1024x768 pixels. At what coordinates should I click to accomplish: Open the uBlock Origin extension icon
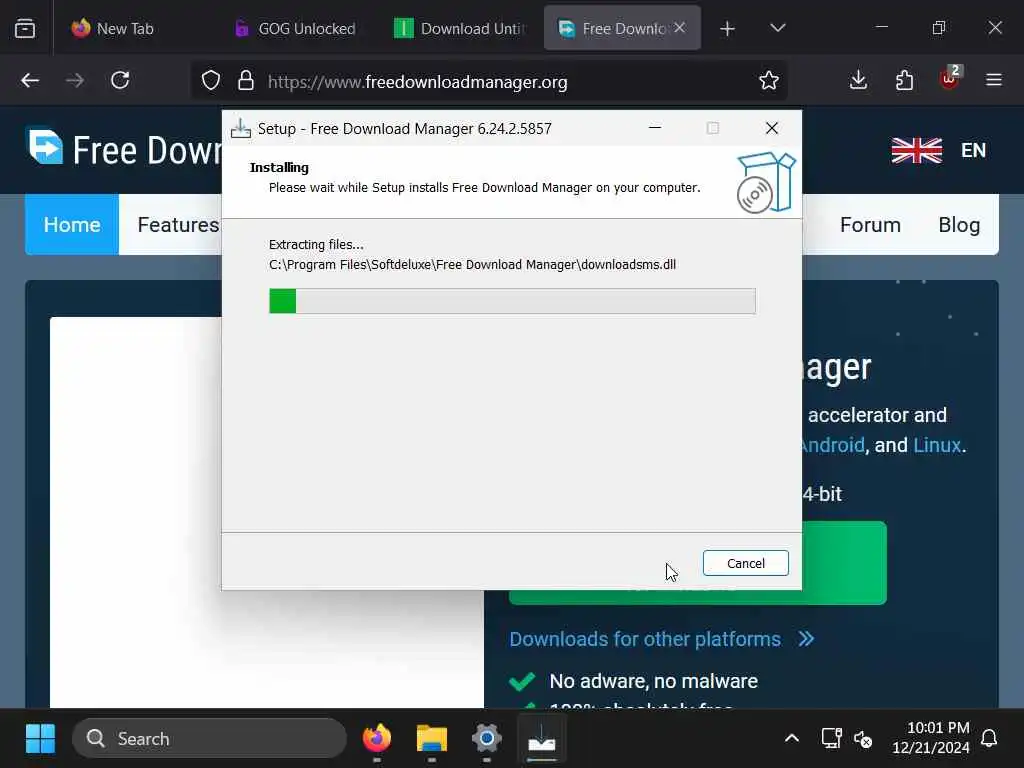(949, 79)
